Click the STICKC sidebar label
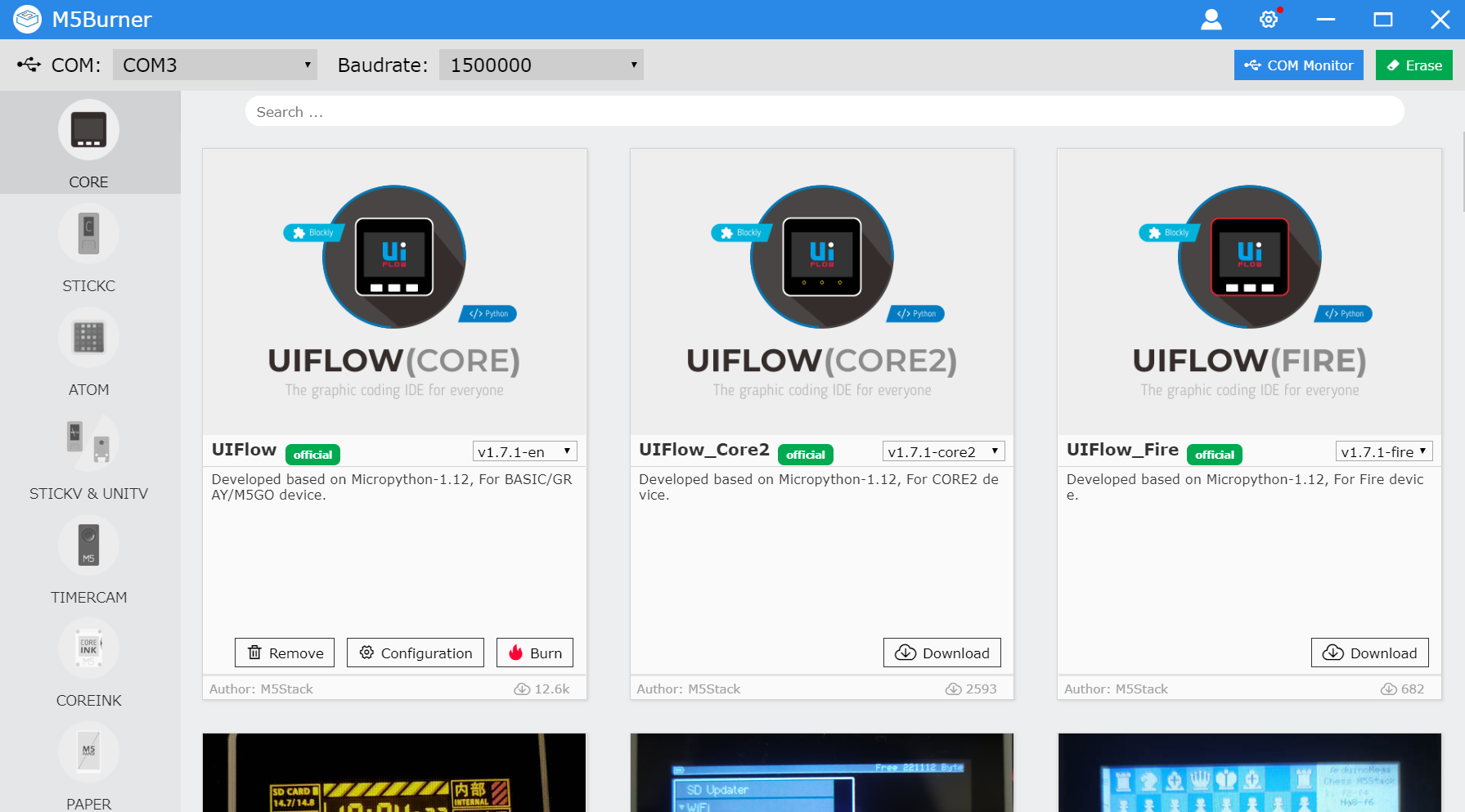1465x812 pixels. coord(88,286)
